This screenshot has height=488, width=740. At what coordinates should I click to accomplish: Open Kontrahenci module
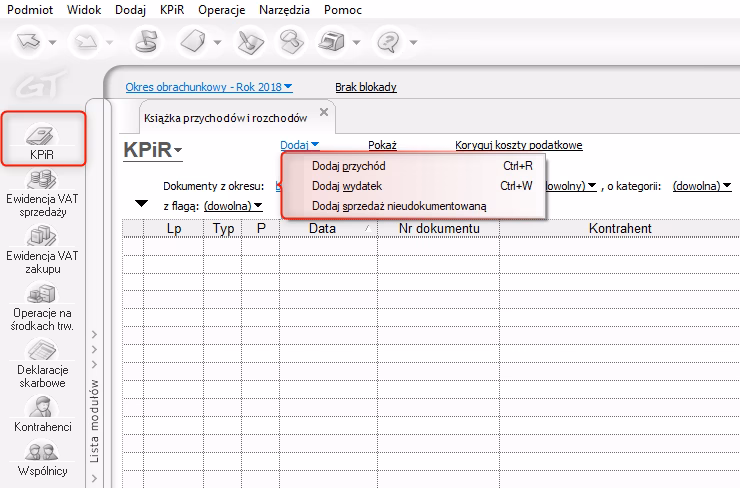pyautogui.click(x=42, y=415)
